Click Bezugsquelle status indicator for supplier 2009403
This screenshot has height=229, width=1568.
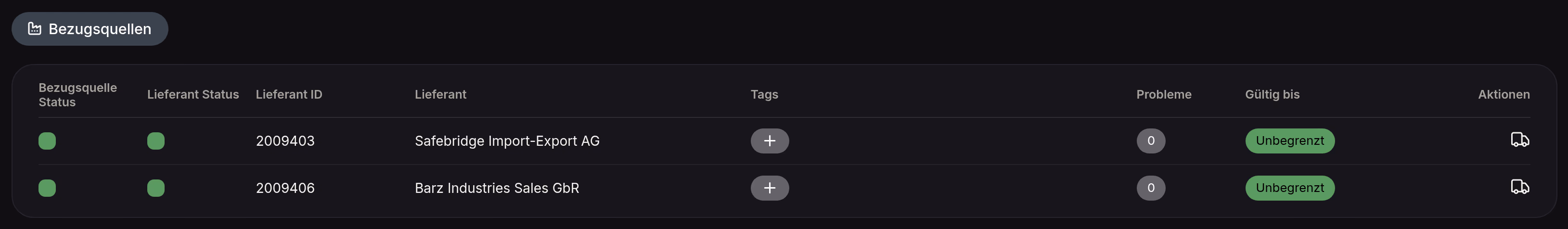point(47,140)
